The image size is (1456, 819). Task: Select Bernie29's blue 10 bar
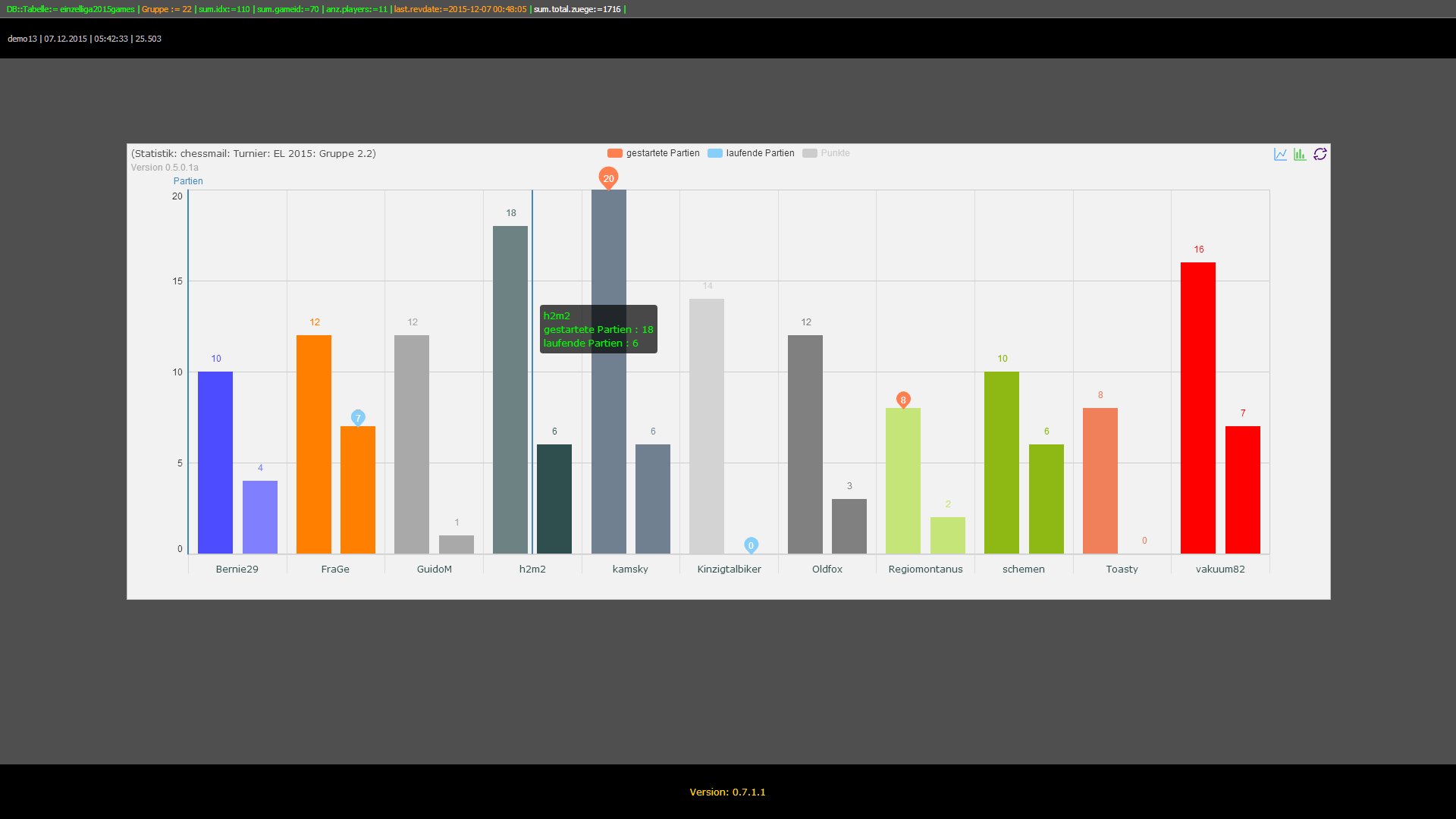click(x=215, y=463)
